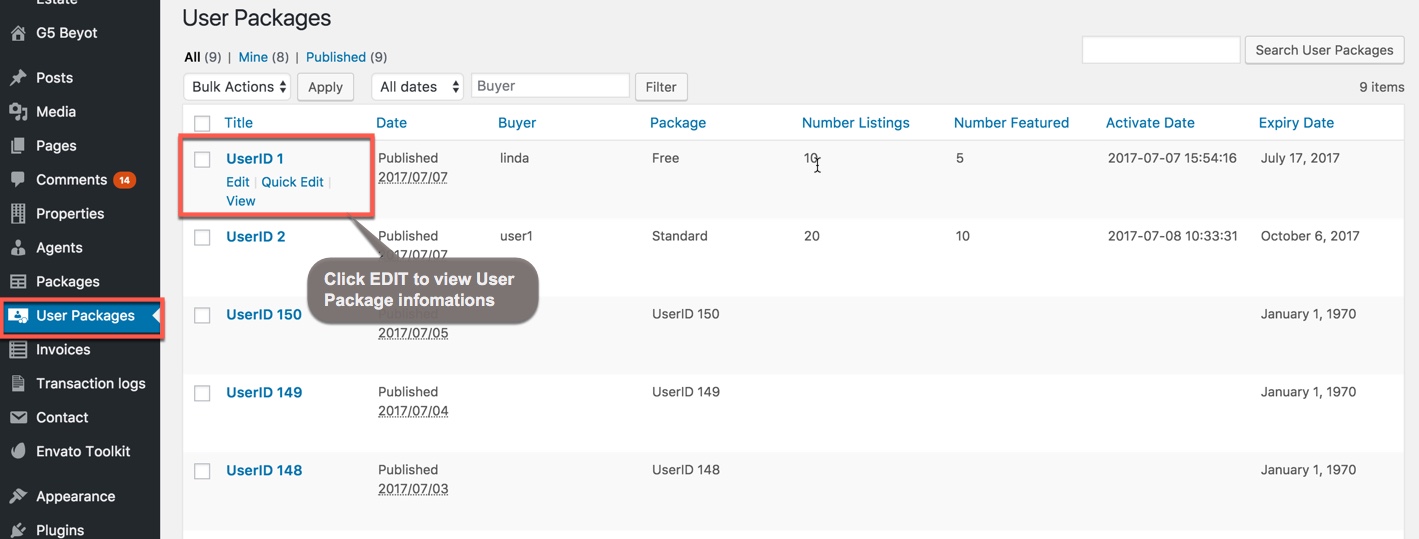Click the G5 Beyot home icon
This screenshot has height=539, width=1419.
(17, 33)
